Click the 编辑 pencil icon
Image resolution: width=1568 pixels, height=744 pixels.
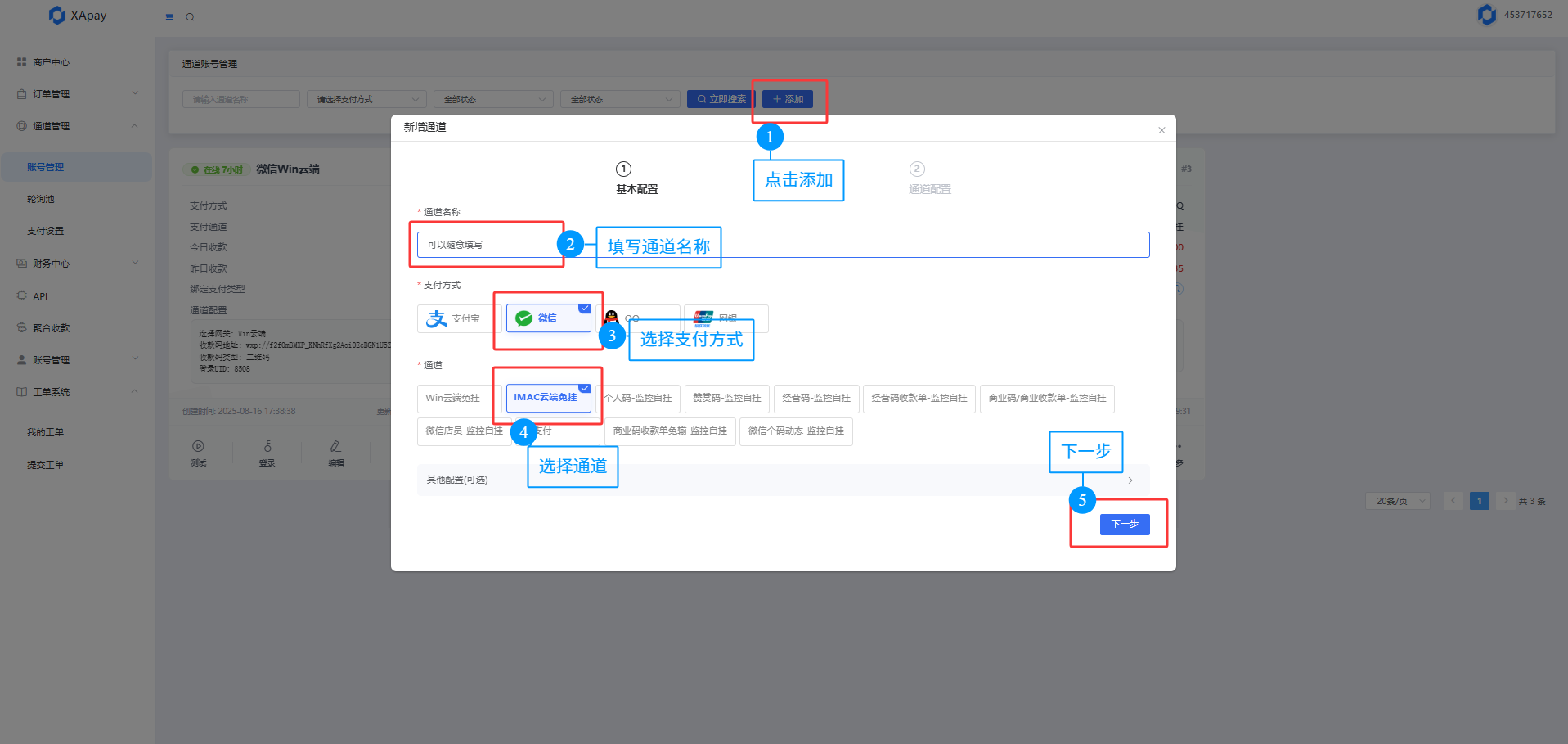[x=335, y=447]
